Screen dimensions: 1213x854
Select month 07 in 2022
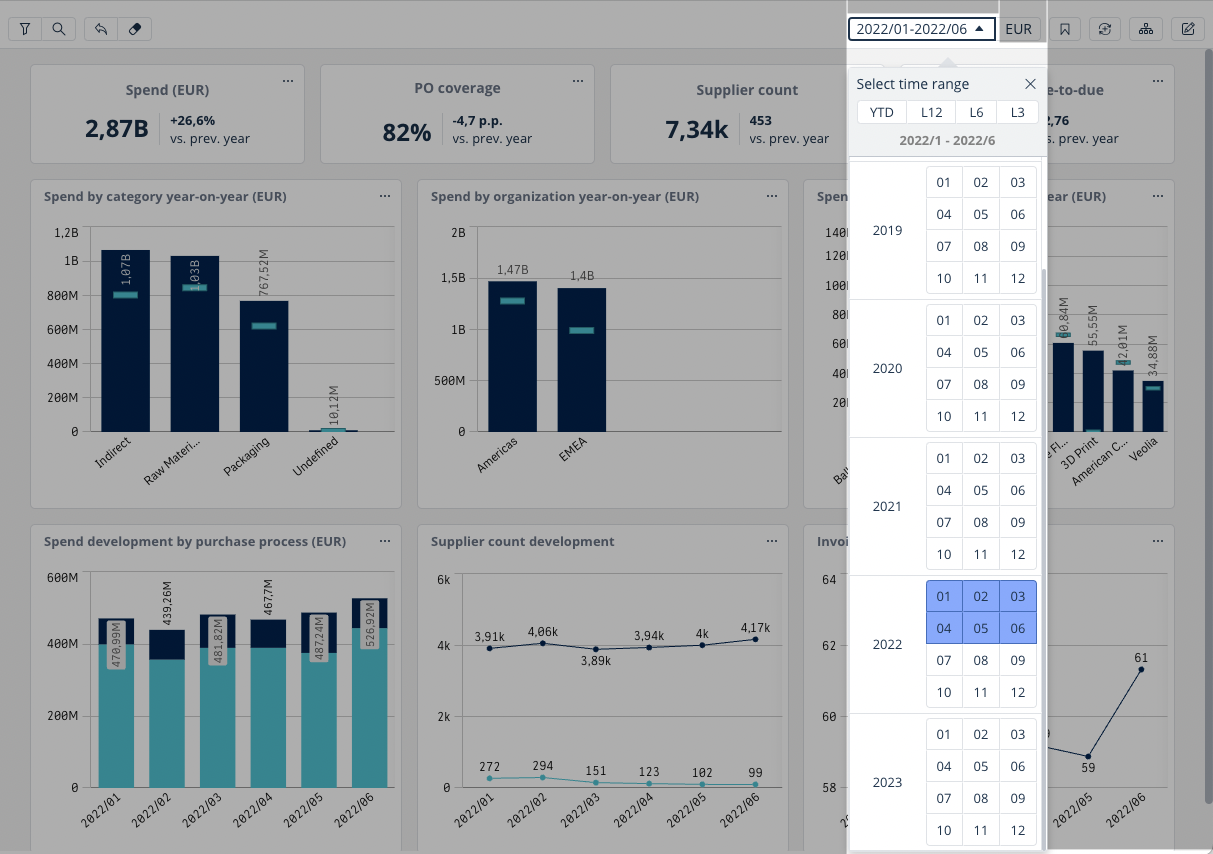[x=943, y=660]
